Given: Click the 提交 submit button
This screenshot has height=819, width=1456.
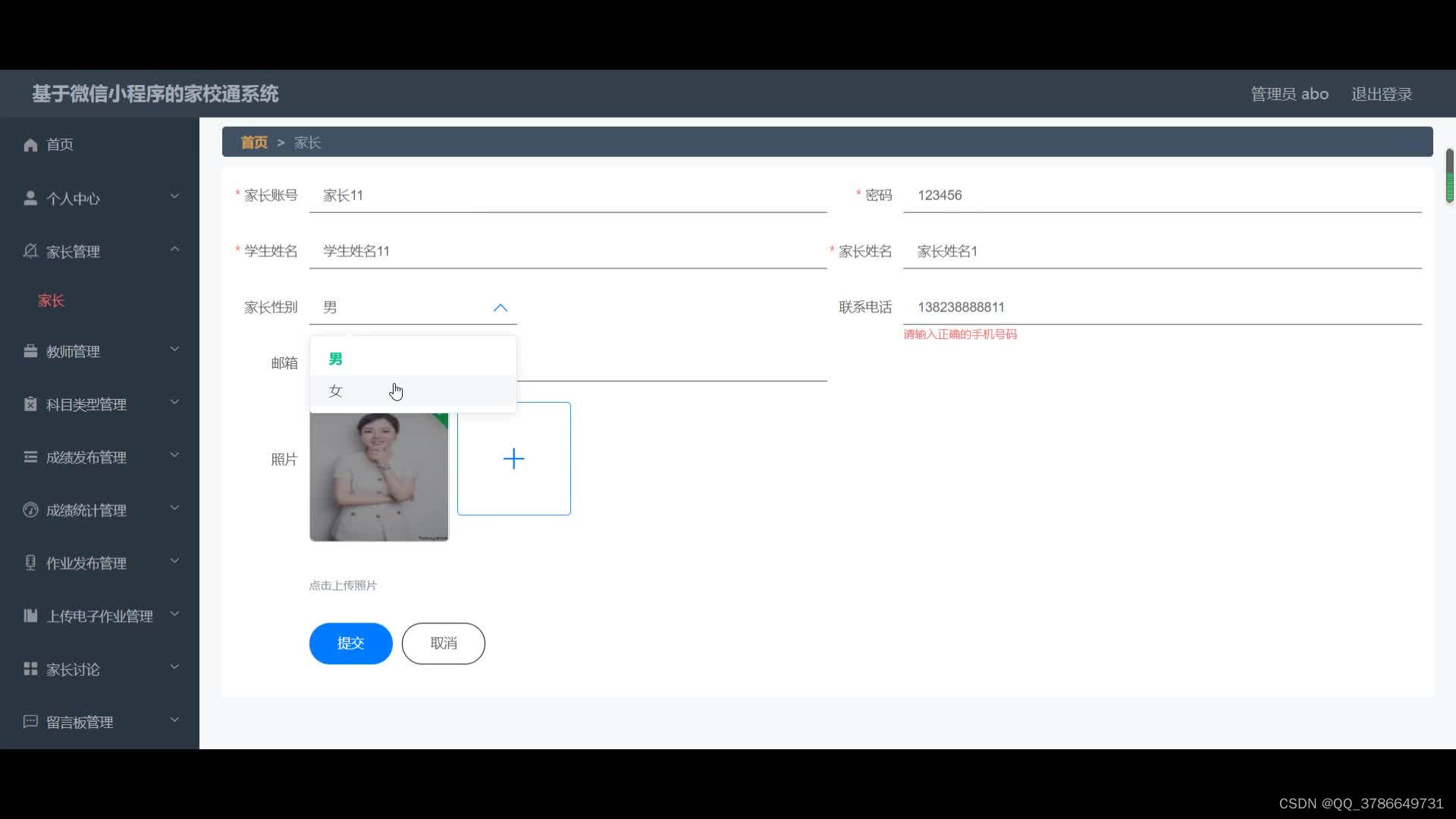Looking at the screenshot, I should [350, 642].
